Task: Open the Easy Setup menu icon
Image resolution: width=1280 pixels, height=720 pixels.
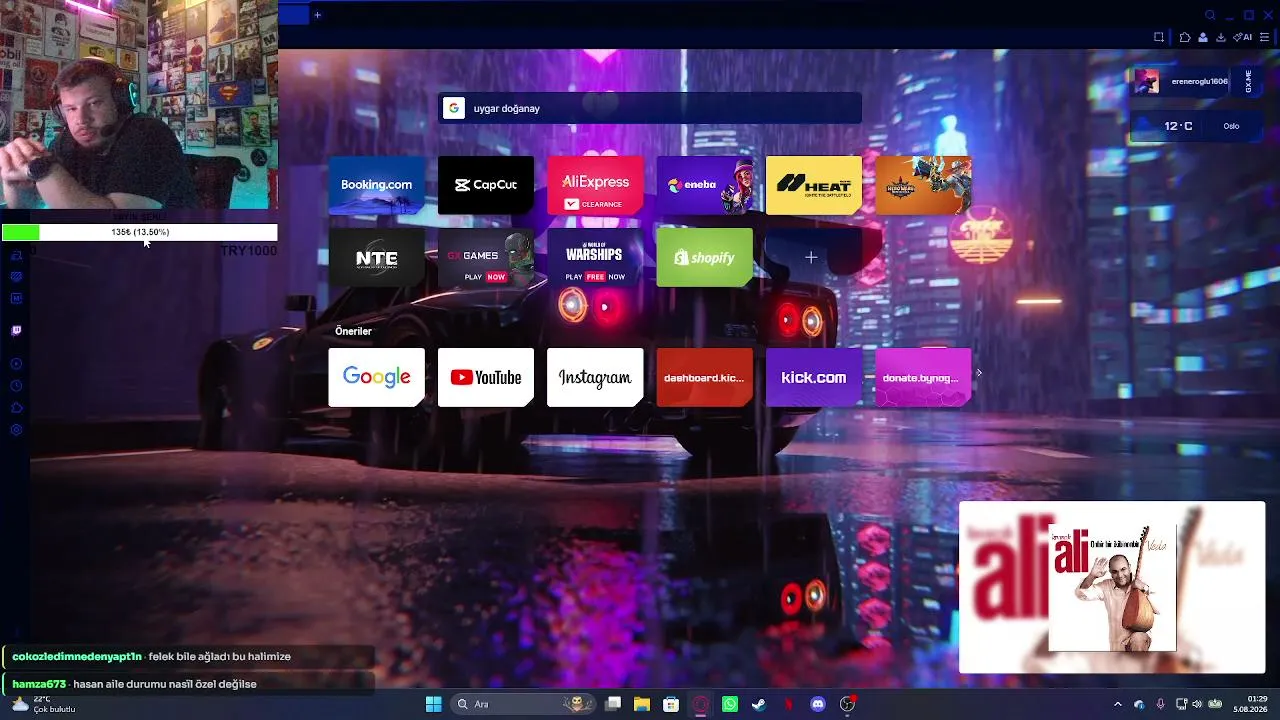Action: coord(1265,37)
